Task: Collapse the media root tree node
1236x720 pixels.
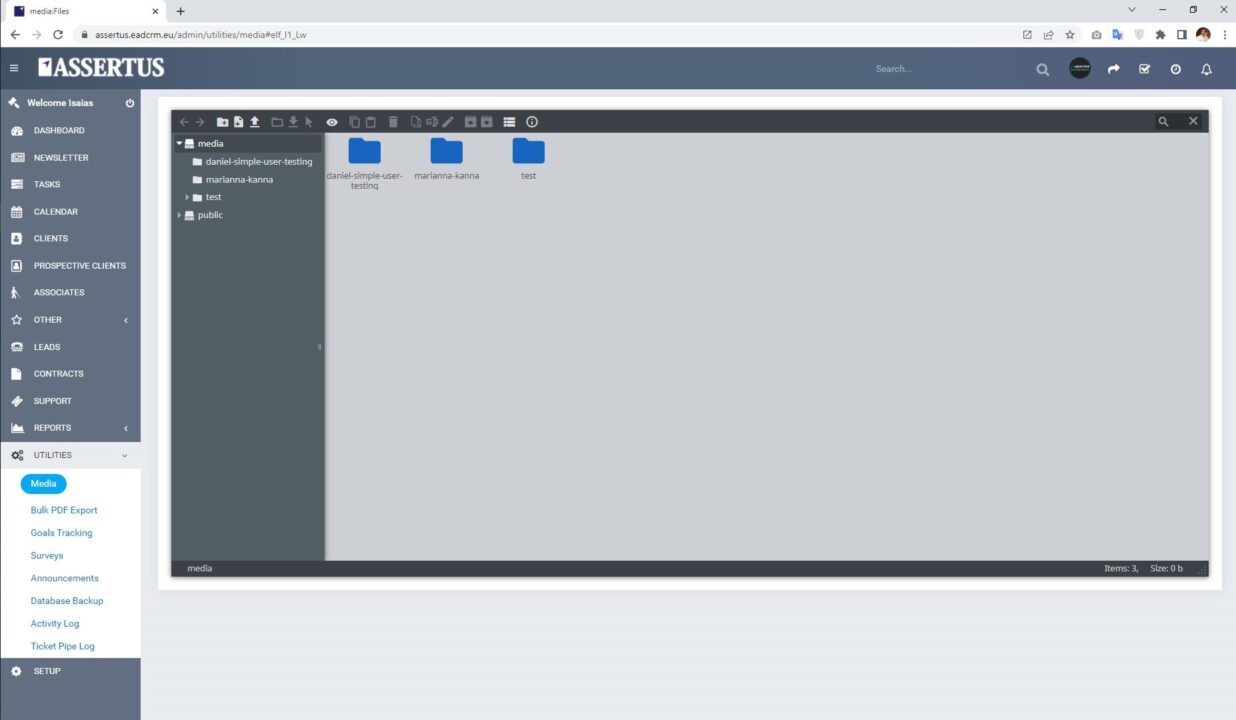Action: tap(179, 143)
